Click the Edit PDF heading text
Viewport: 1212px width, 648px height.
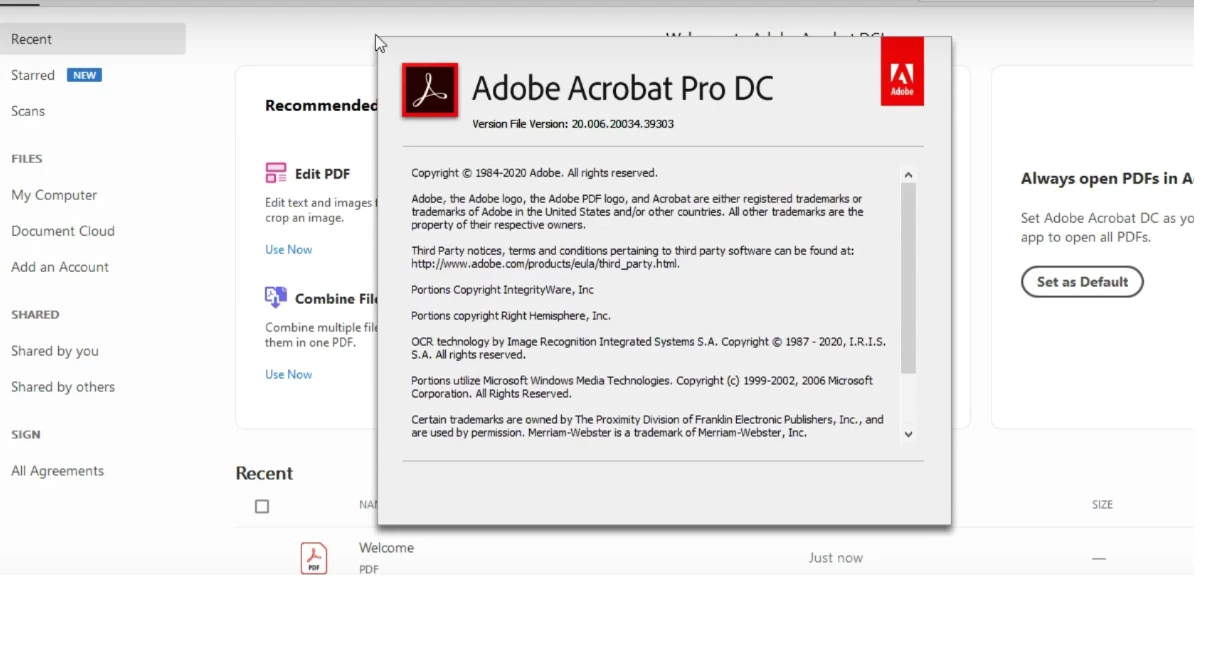tap(322, 174)
